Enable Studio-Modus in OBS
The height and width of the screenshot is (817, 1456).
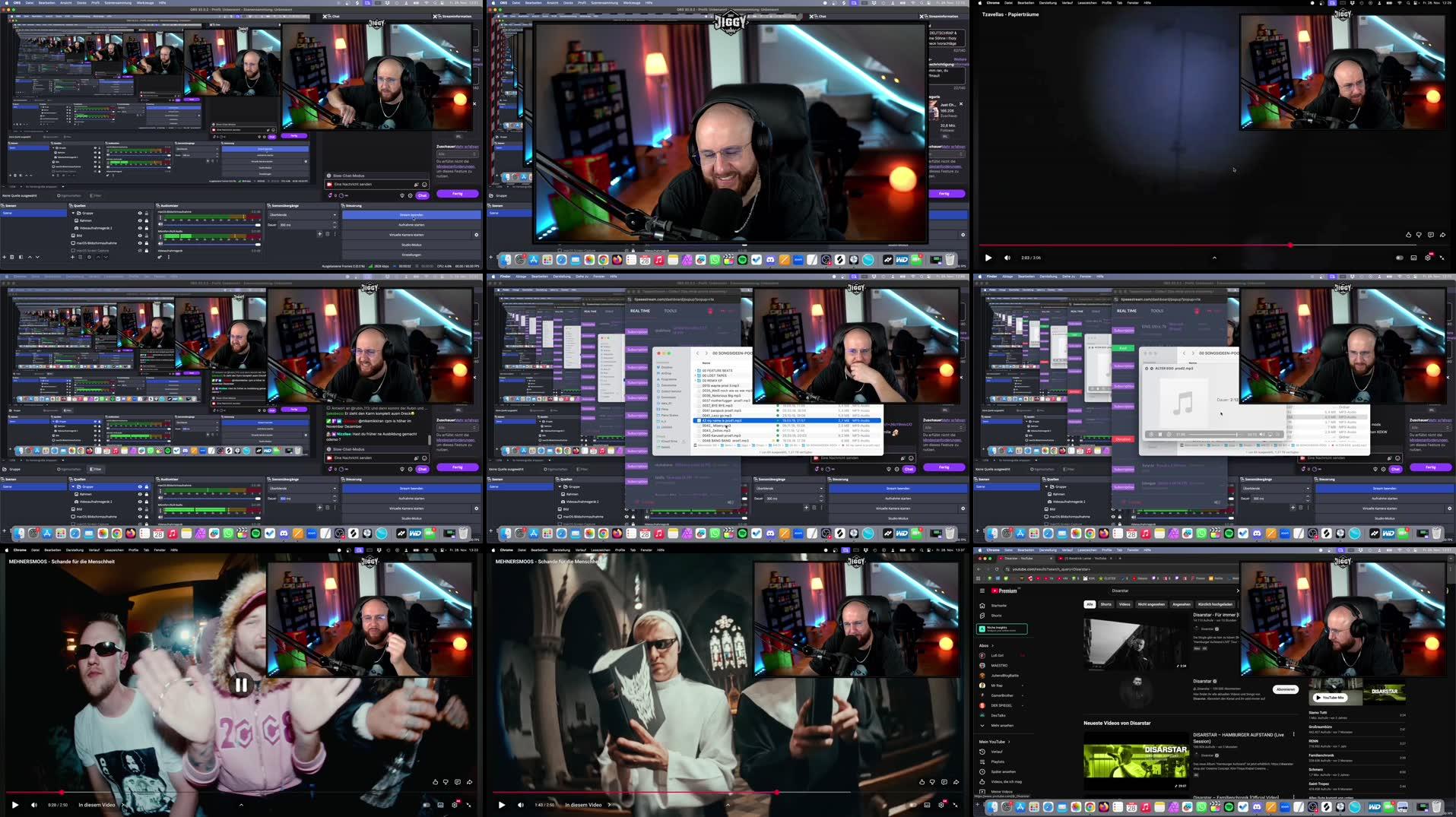(411, 245)
